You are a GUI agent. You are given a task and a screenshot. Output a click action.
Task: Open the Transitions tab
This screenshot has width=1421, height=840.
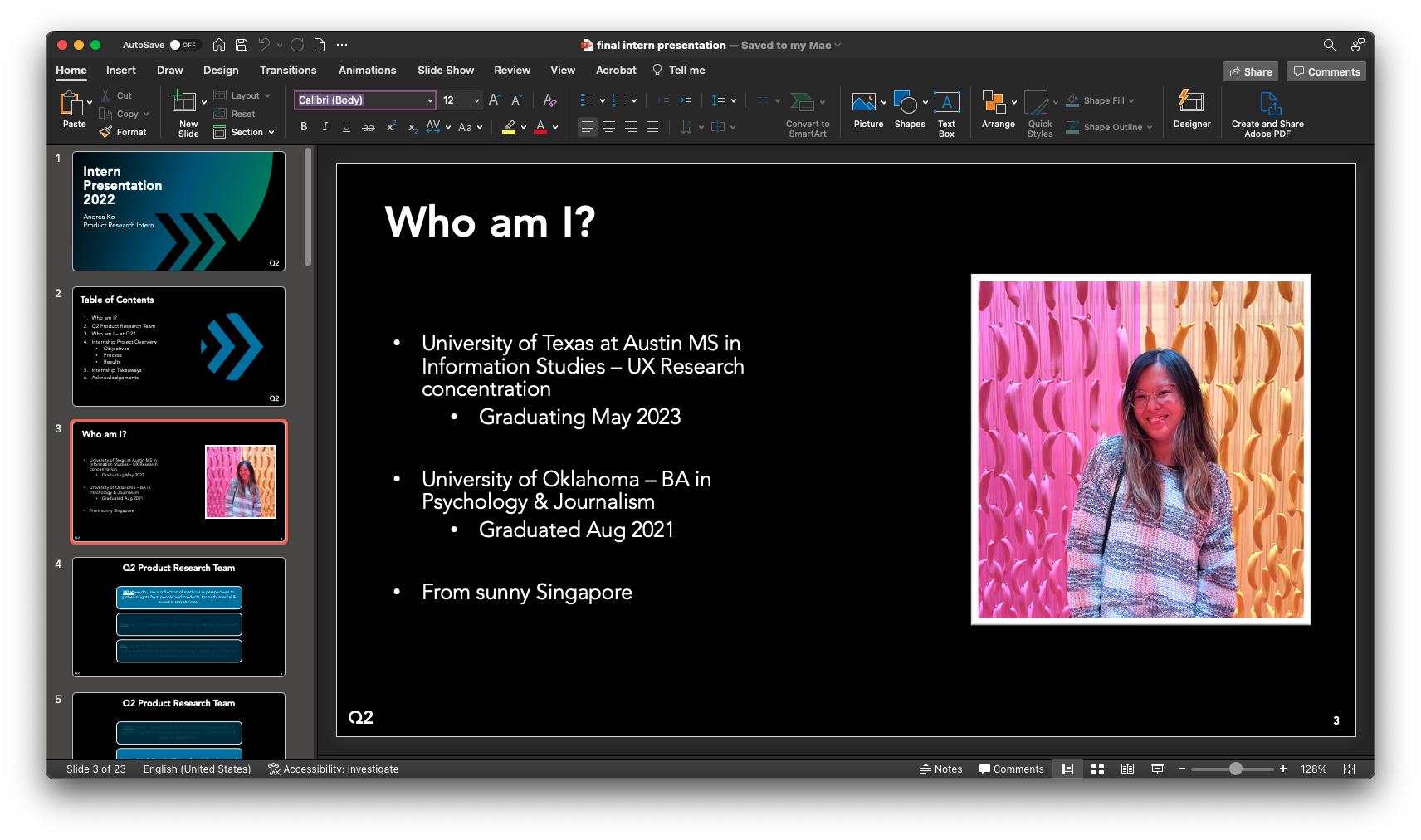tap(287, 71)
